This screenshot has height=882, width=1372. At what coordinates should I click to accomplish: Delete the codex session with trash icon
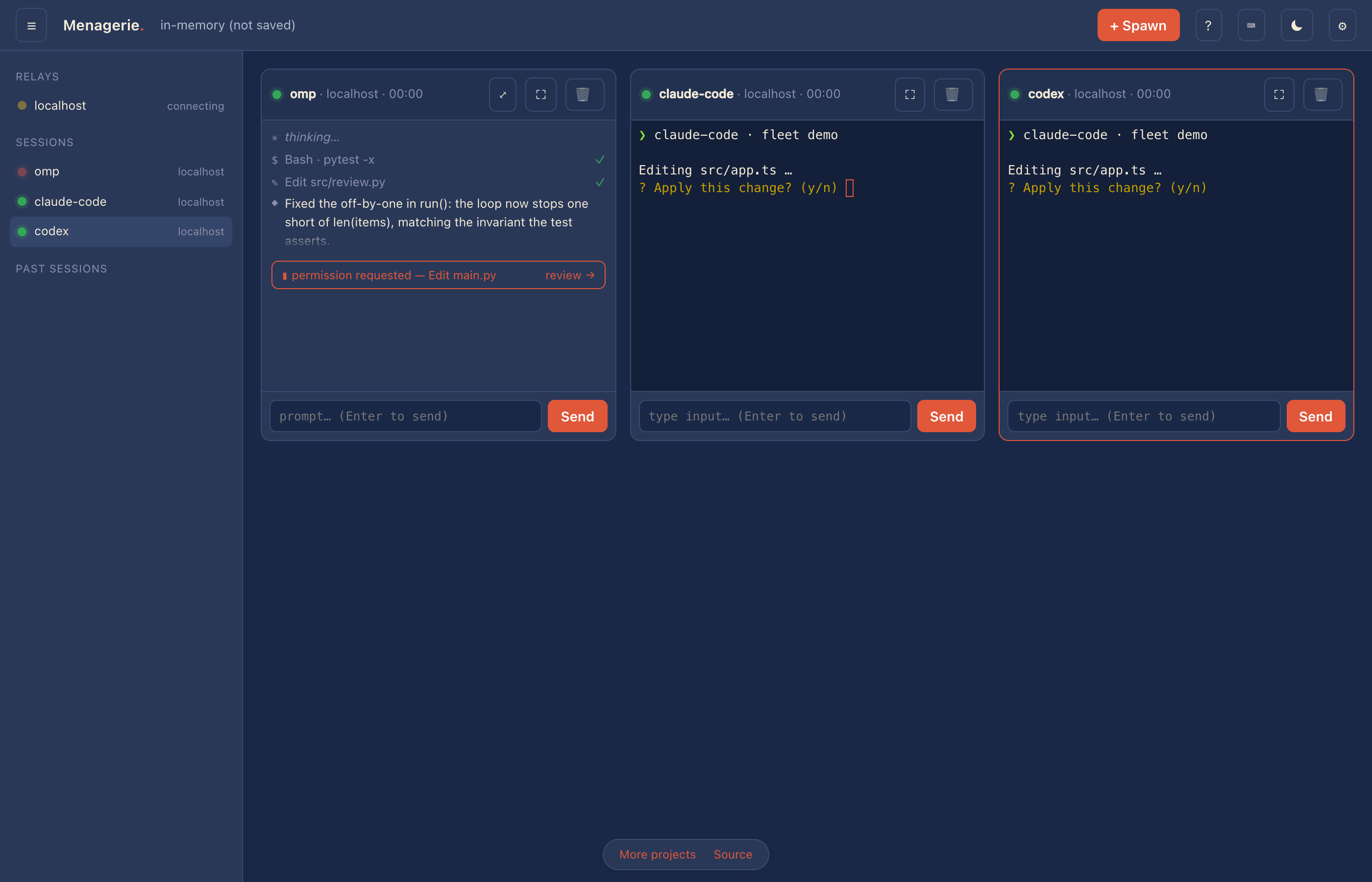1322,95
